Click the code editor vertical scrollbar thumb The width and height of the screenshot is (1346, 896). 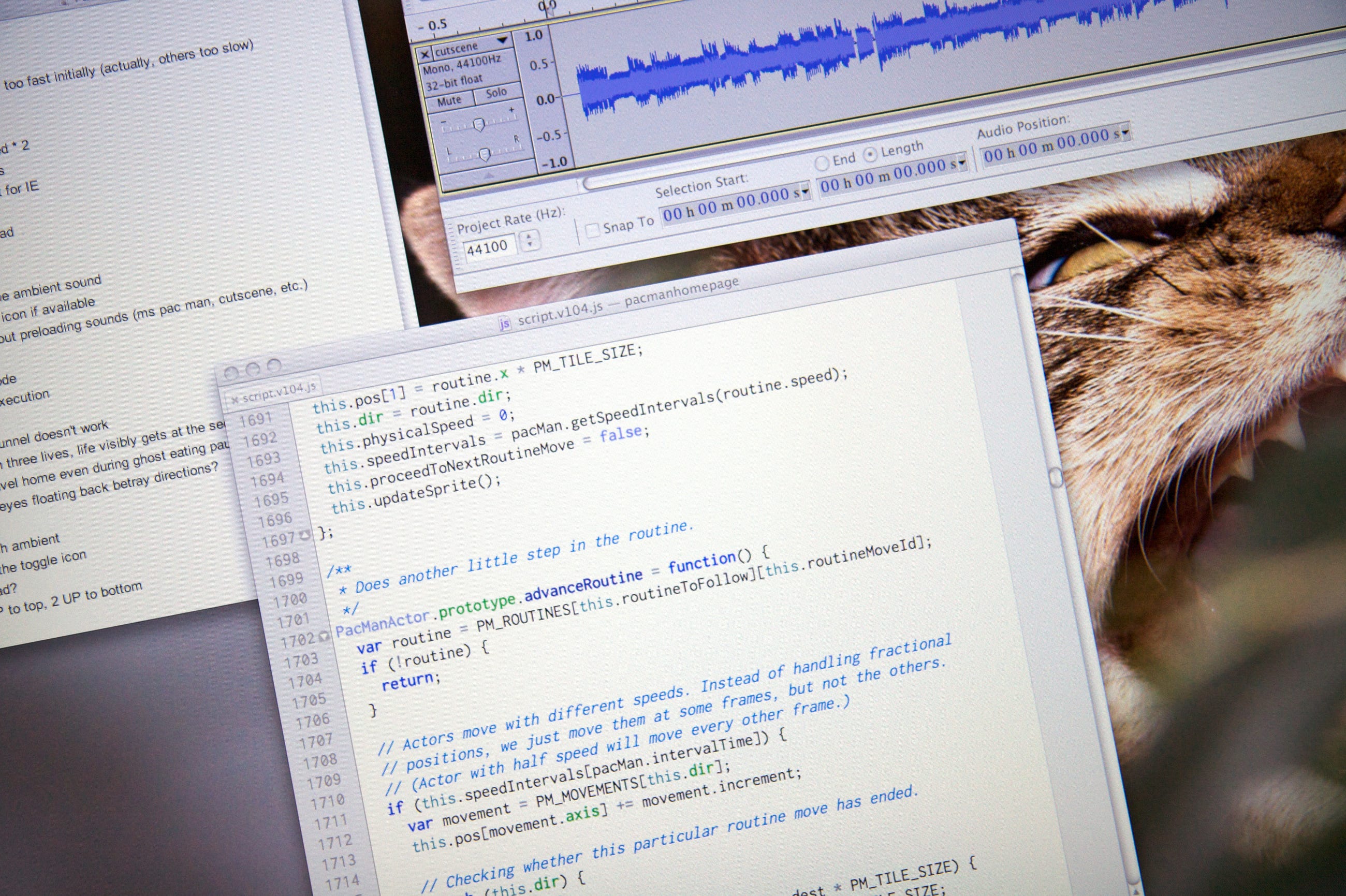pos(1055,477)
